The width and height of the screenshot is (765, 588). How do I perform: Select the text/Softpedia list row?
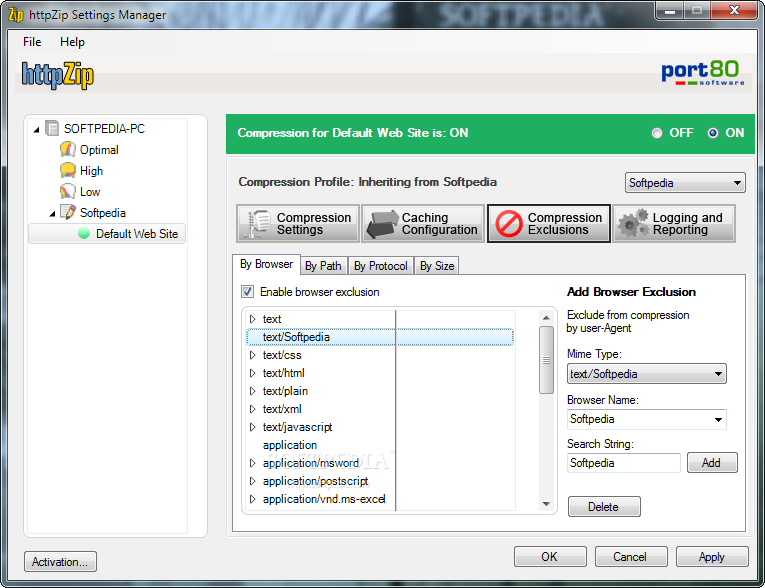point(381,337)
